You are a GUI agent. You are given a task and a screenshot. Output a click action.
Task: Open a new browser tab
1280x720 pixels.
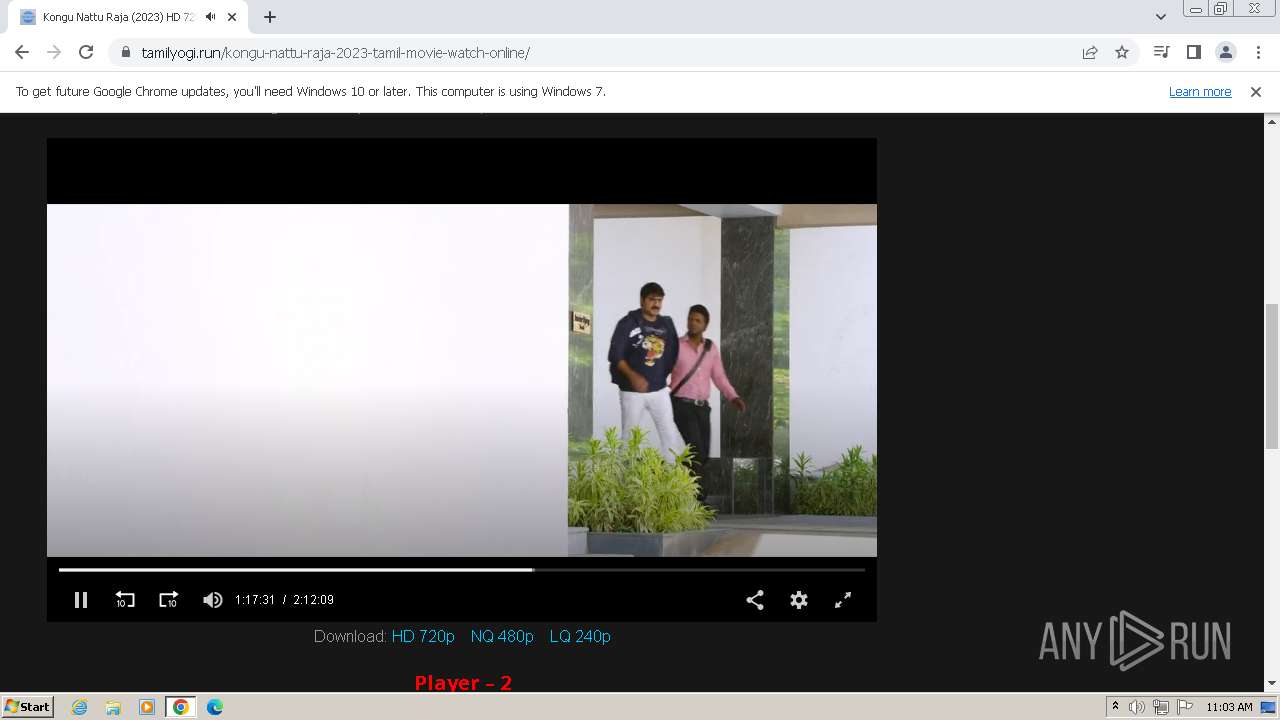tap(270, 17)
